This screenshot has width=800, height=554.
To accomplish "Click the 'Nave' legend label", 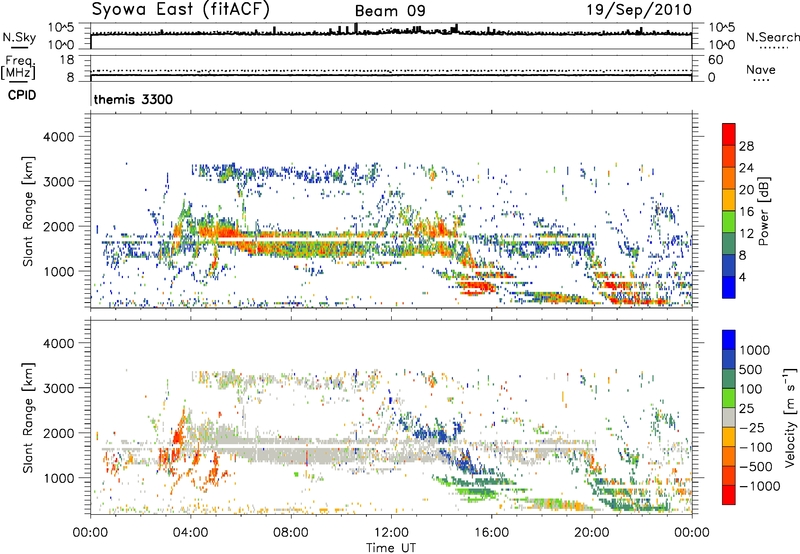I will [761, 69].
